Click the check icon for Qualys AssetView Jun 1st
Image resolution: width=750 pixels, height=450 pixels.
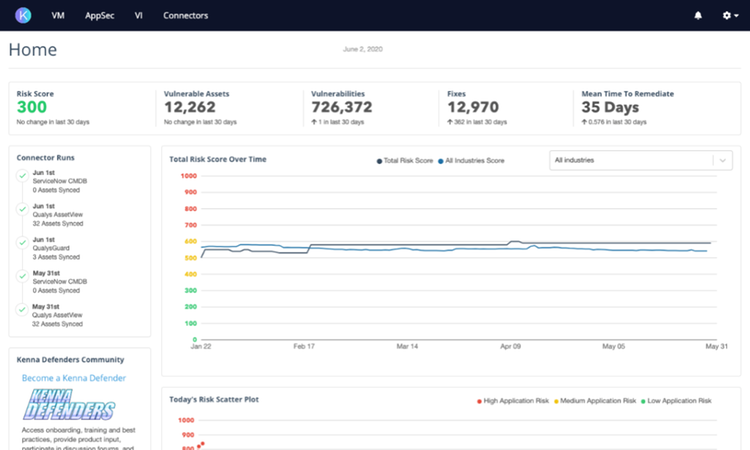coord(22,209)
